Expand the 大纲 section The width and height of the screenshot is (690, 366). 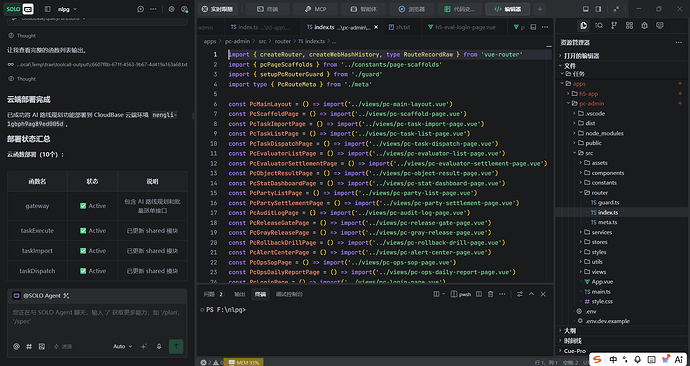tap(622, 331)
